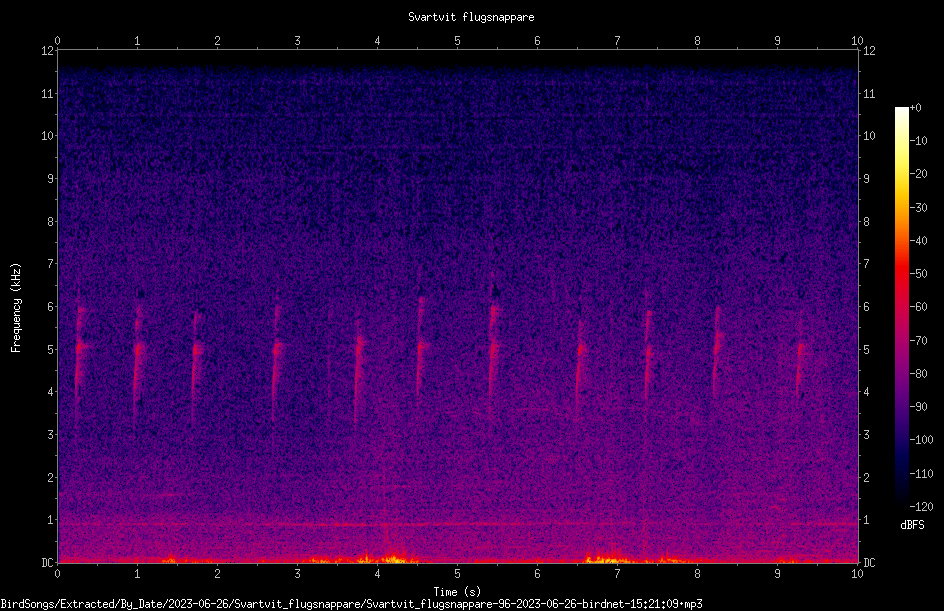Viewport: 944px width, 611px height.
Task: Click the '-30' color scale label
Action: point(918,208)
